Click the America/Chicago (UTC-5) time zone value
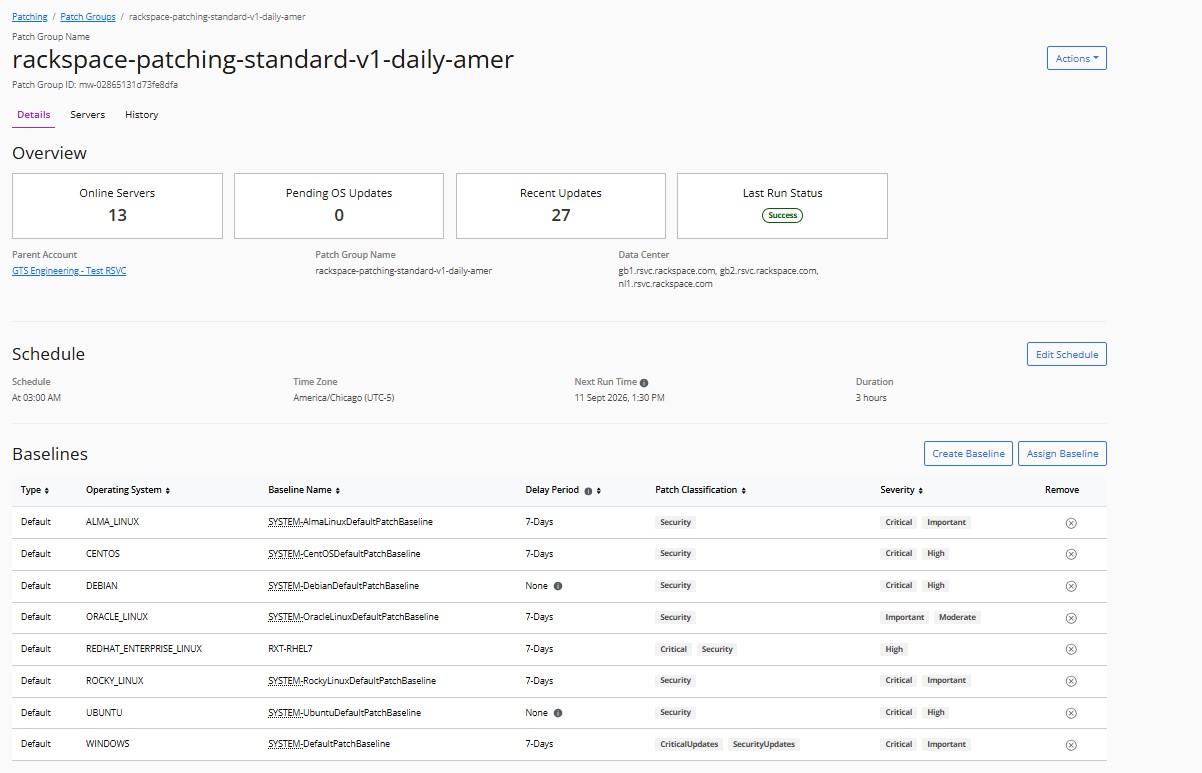The width and height of the screenshot is (1202, 773). [x=344, y=398]
